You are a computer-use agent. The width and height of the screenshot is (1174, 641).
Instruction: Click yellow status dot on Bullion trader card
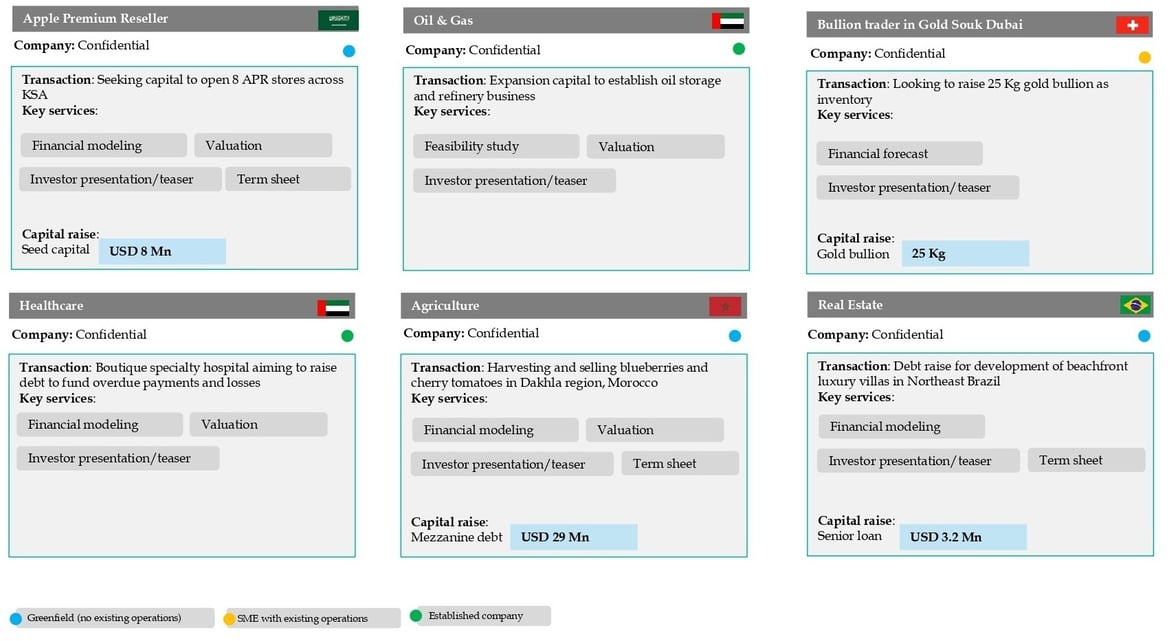(1145, 58)
